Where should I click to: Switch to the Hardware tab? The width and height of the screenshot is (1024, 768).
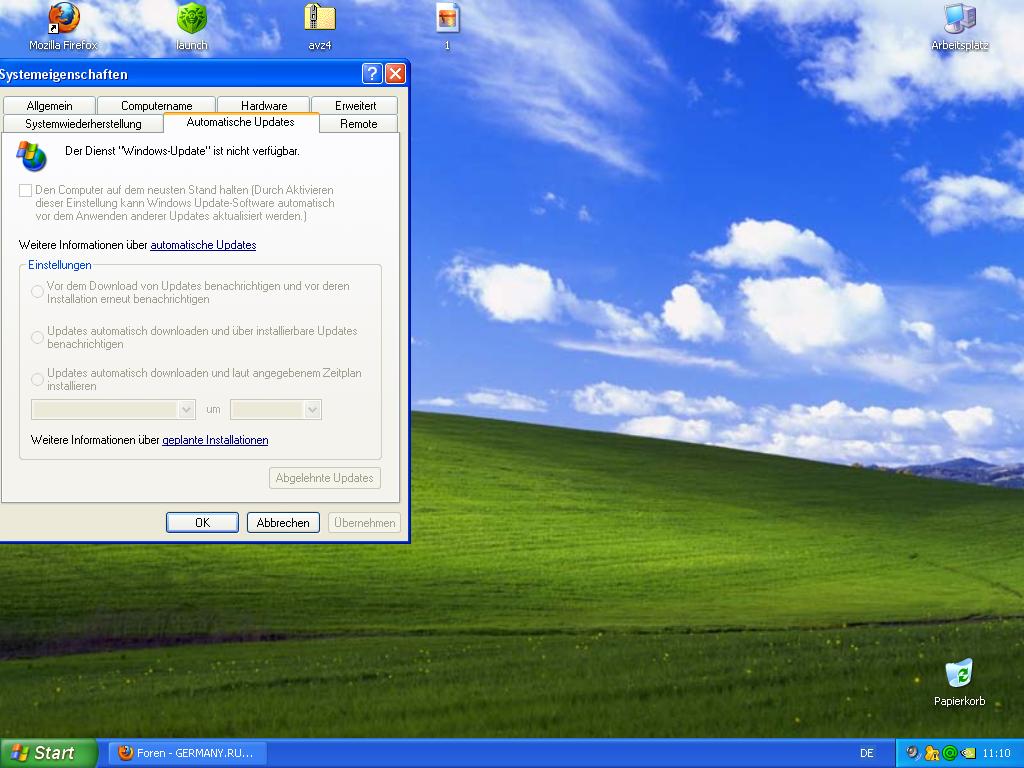click(x=264, y=106)
